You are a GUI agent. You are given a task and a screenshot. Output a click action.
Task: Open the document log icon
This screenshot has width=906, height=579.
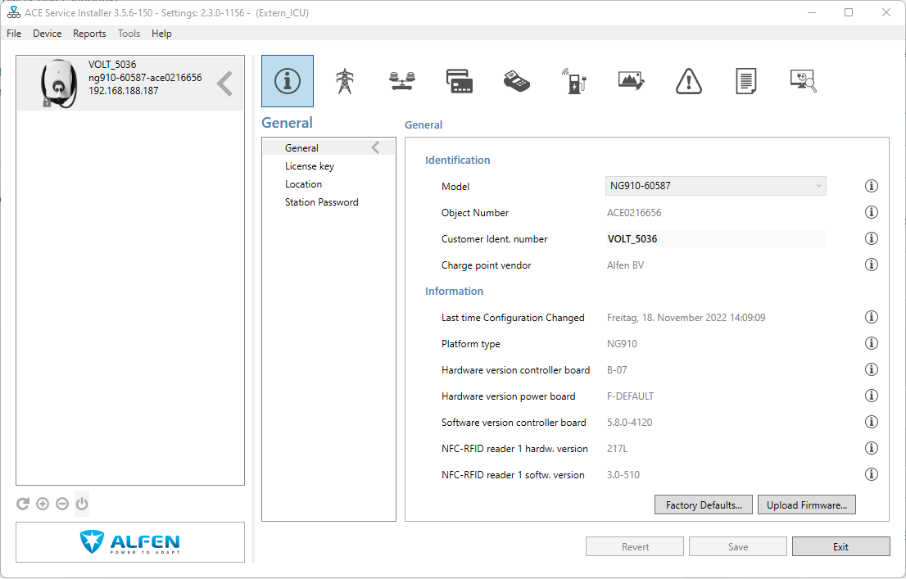click(x=746, y=81)
